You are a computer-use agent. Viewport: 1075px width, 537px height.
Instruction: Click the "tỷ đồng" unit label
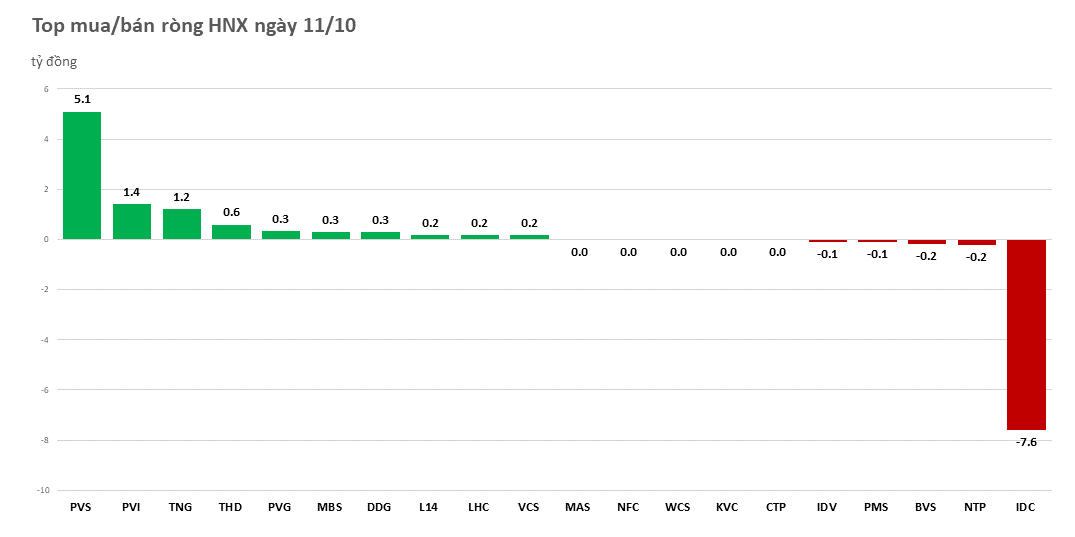click(x=54, y=62)
